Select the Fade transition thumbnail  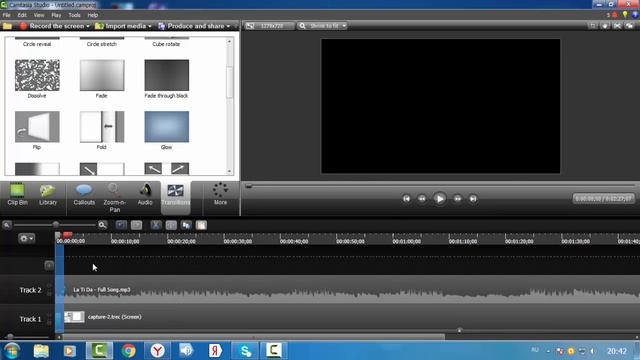(x=102, y=75)
